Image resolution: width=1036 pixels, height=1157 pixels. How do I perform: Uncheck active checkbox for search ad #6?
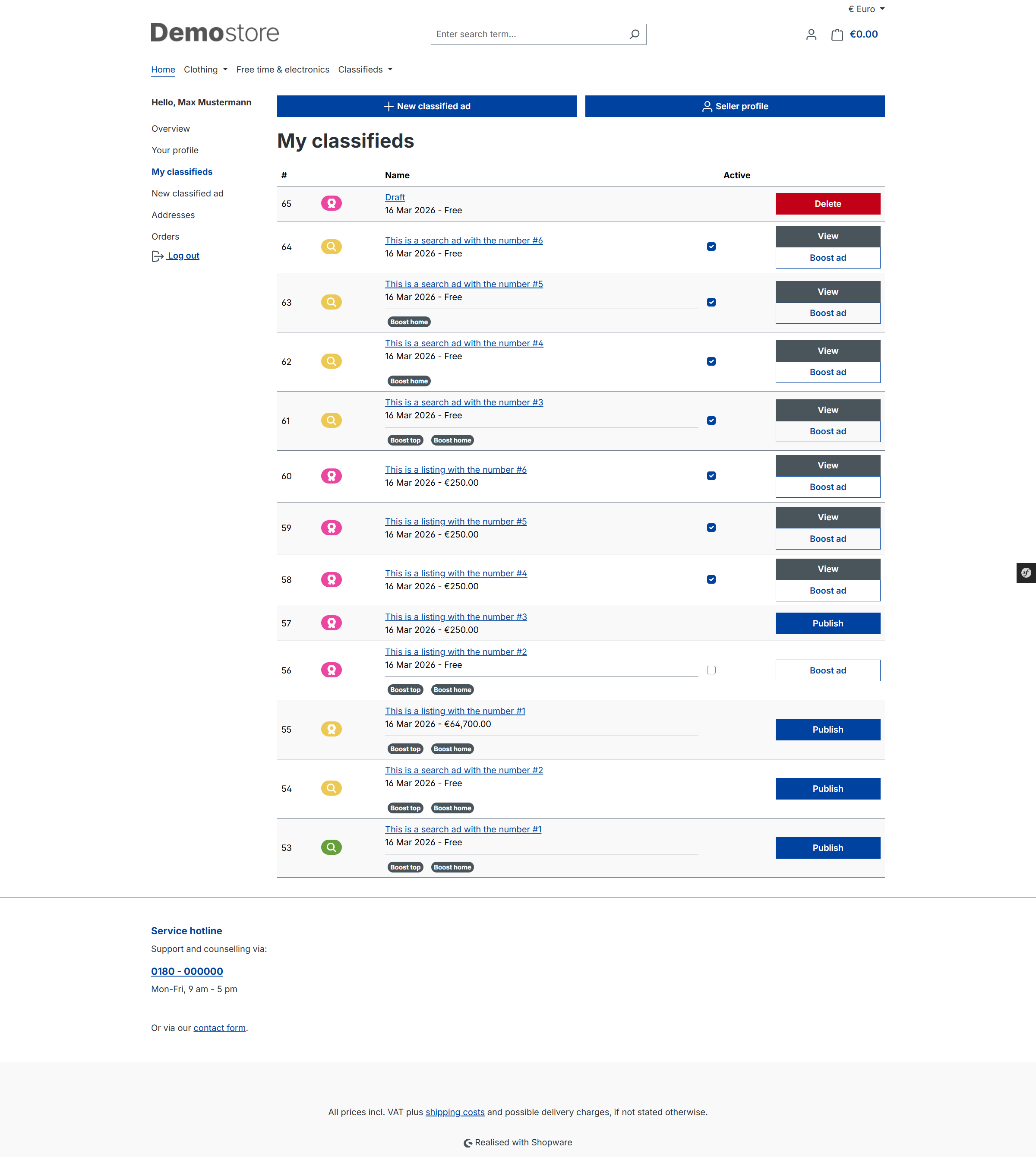(x=711, y=247)
